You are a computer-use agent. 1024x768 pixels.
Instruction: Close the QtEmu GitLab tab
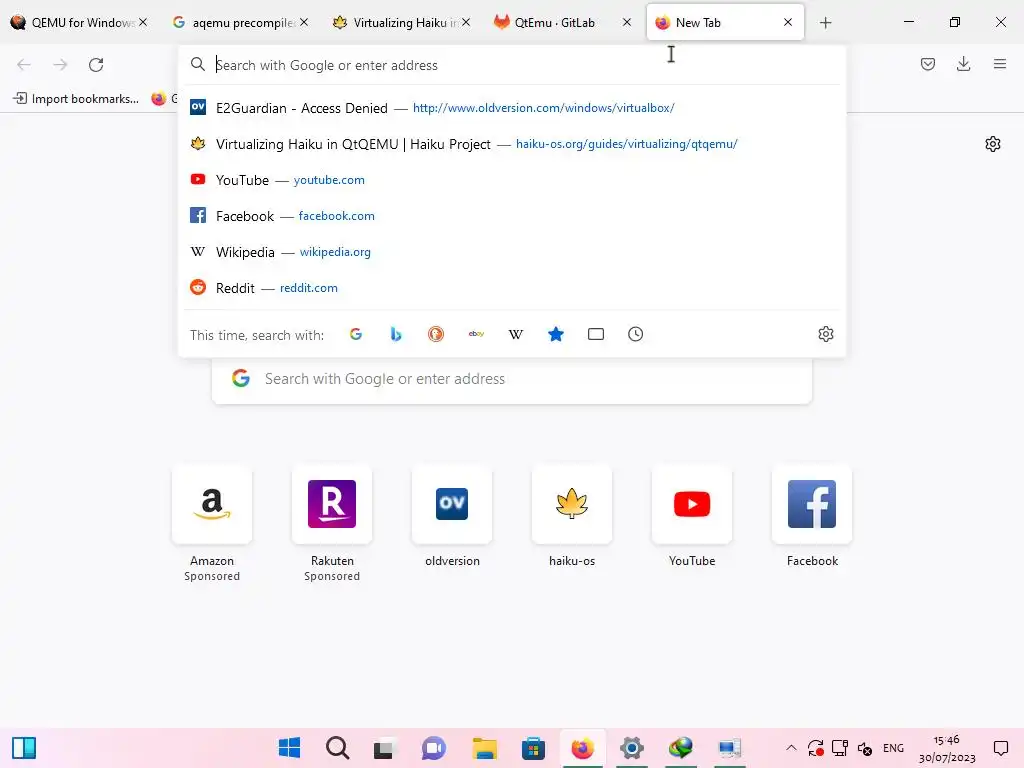(x=627, y=22)
